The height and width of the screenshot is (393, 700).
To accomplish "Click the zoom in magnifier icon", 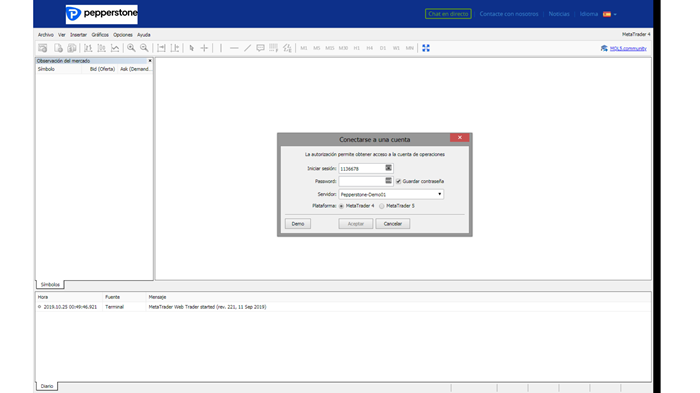I will 131,48.
